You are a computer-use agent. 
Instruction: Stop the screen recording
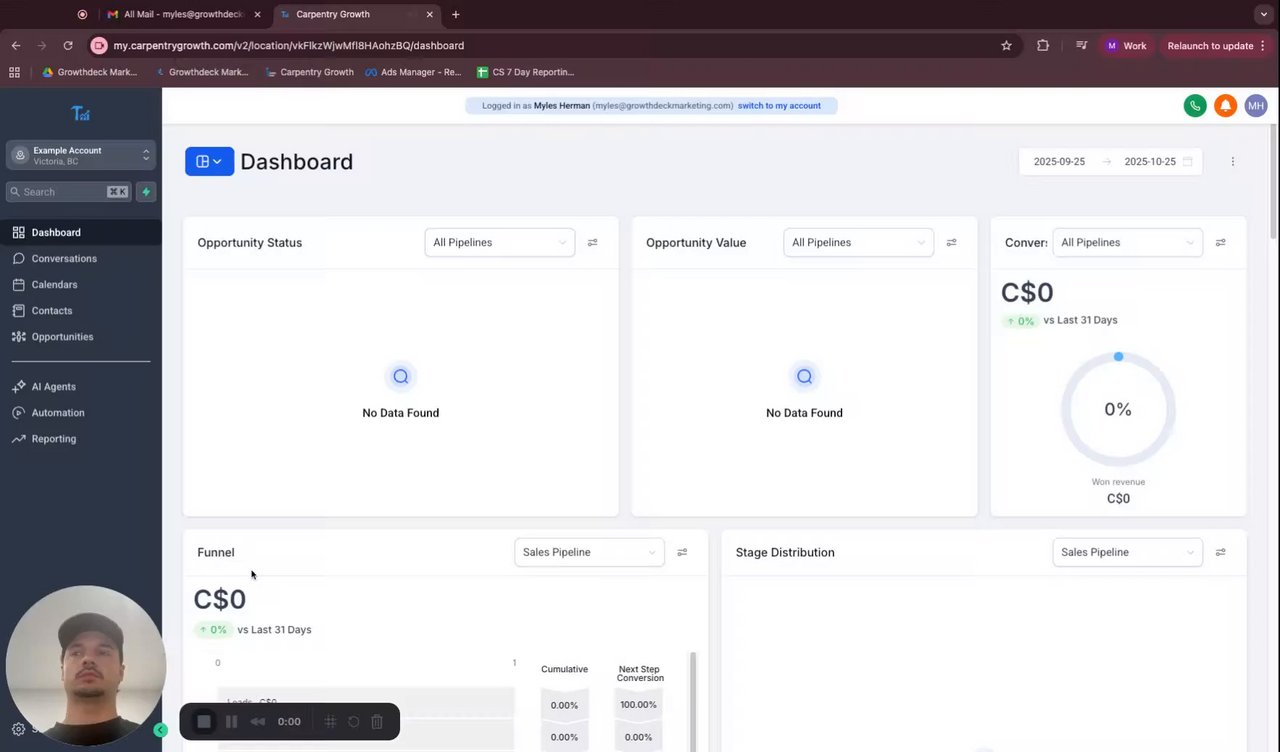click(x=204, y=721)
